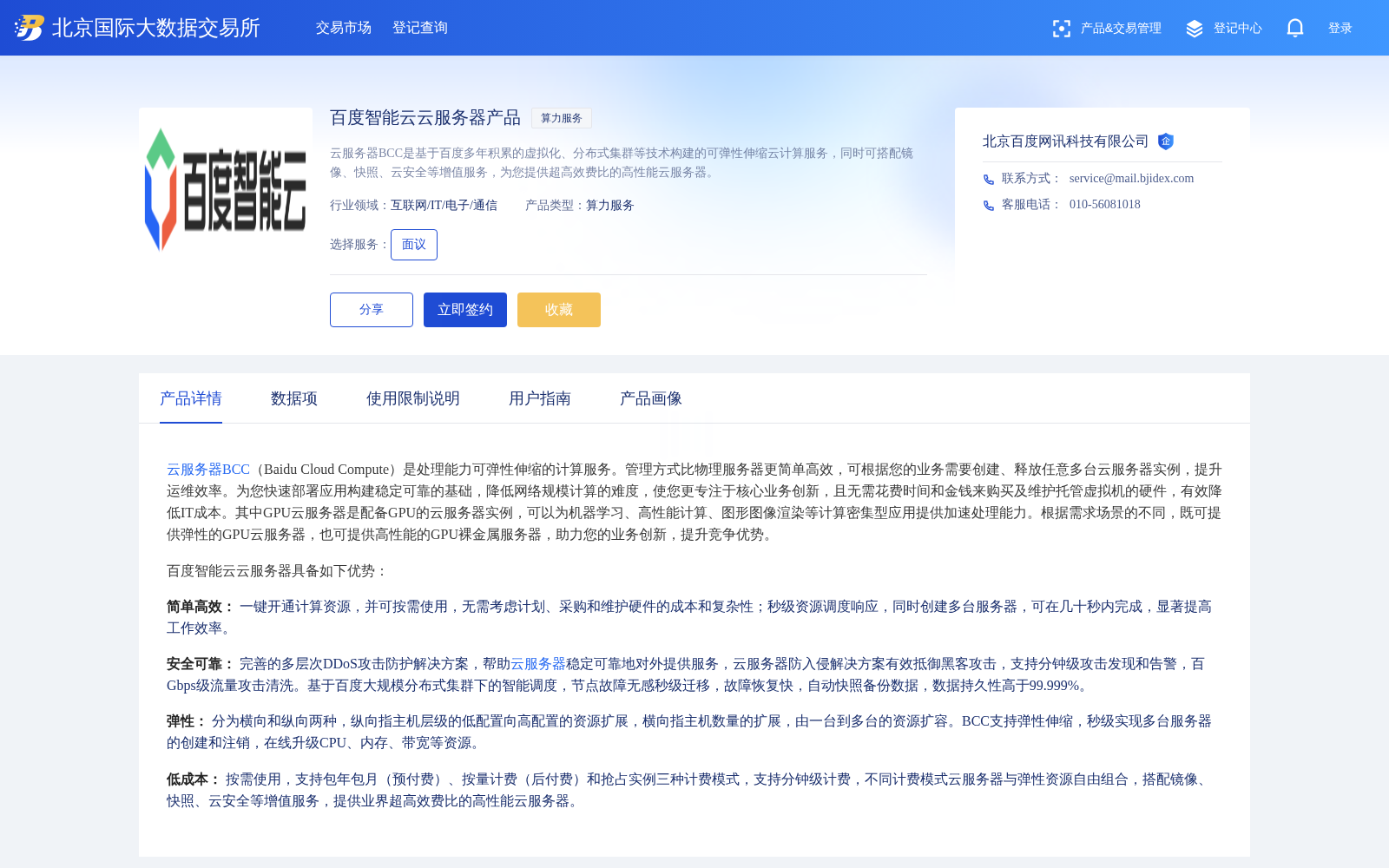The width and height of the screenshot is (1389, 868).
Task: Click the 算力服务 tag badge
Action: click(x=562, y=118)
